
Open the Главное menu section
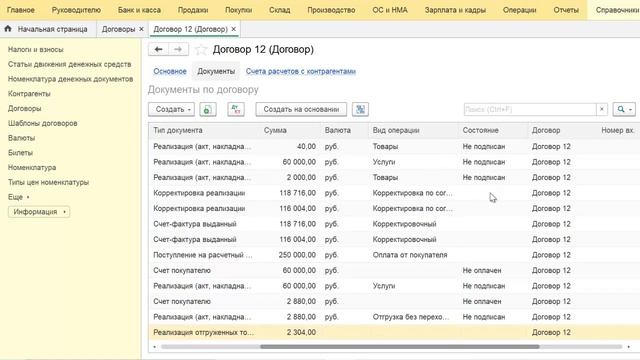pos(21,10)
